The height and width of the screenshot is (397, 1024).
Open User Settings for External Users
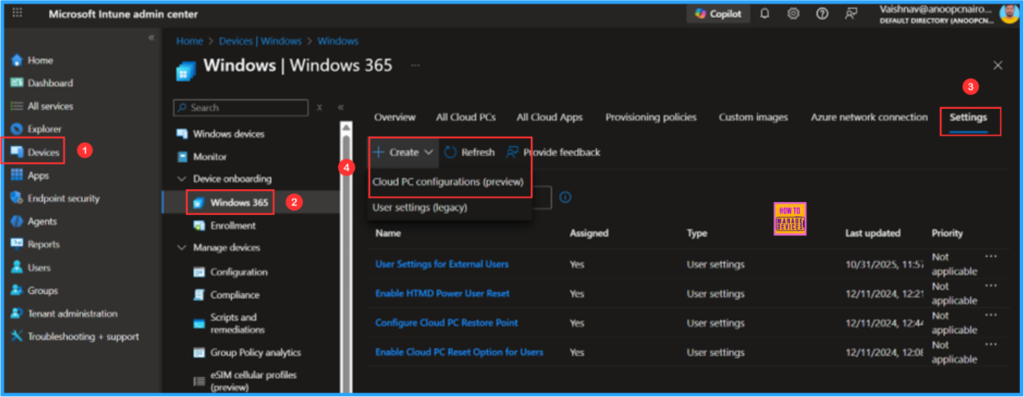pyautogui.click(x=442, y=264)
